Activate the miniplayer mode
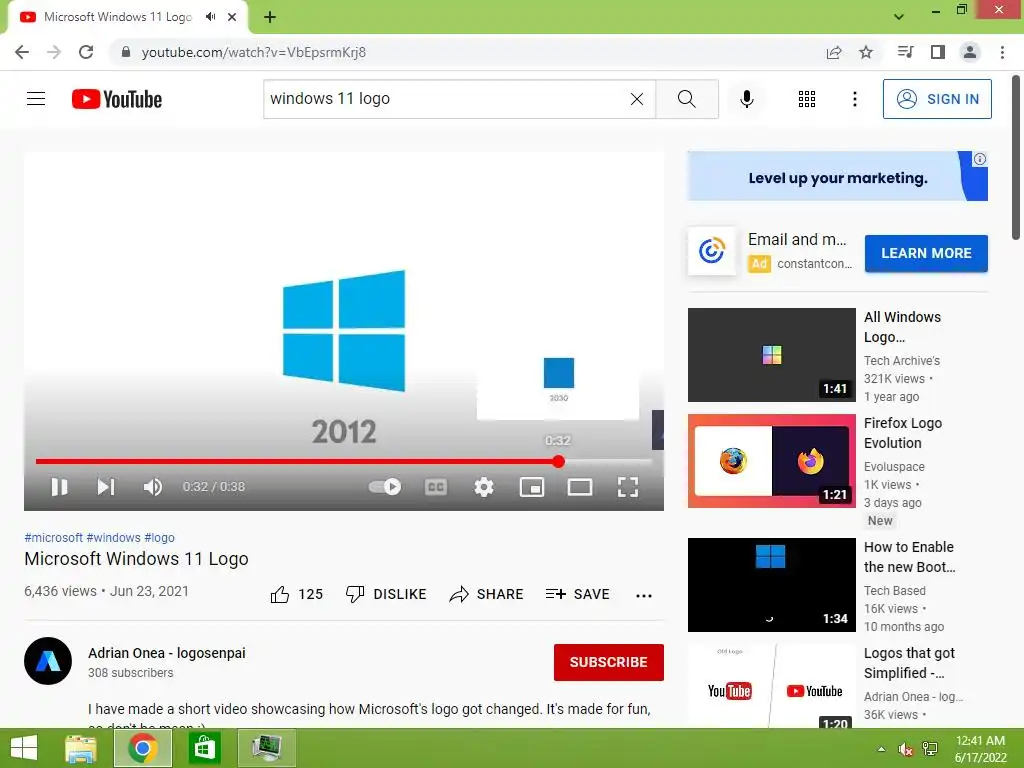The width and height of the screenshot is (1024, 768). tap(532, 487)
